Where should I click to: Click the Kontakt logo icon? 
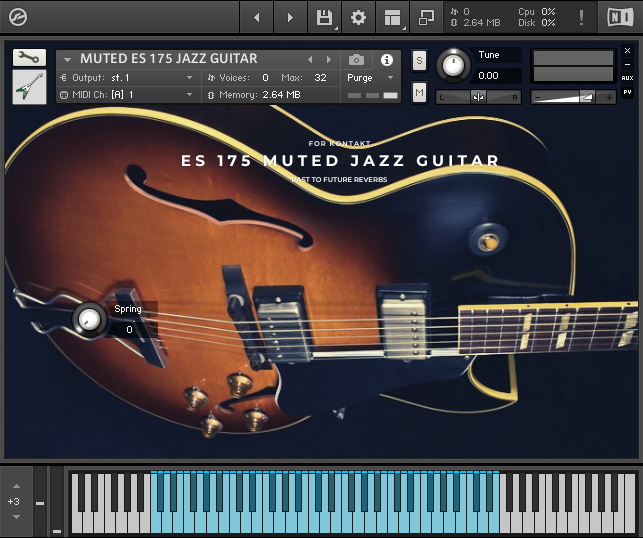click(18, 17)
